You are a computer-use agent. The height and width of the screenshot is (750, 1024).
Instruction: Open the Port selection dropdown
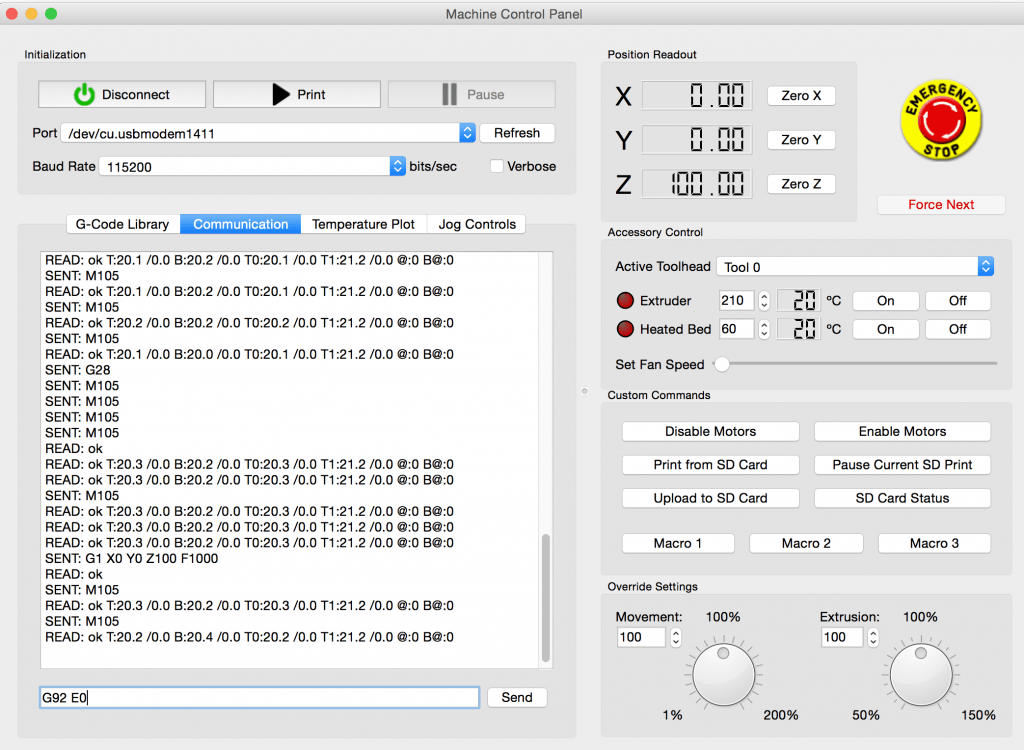(x=467, y=132)
